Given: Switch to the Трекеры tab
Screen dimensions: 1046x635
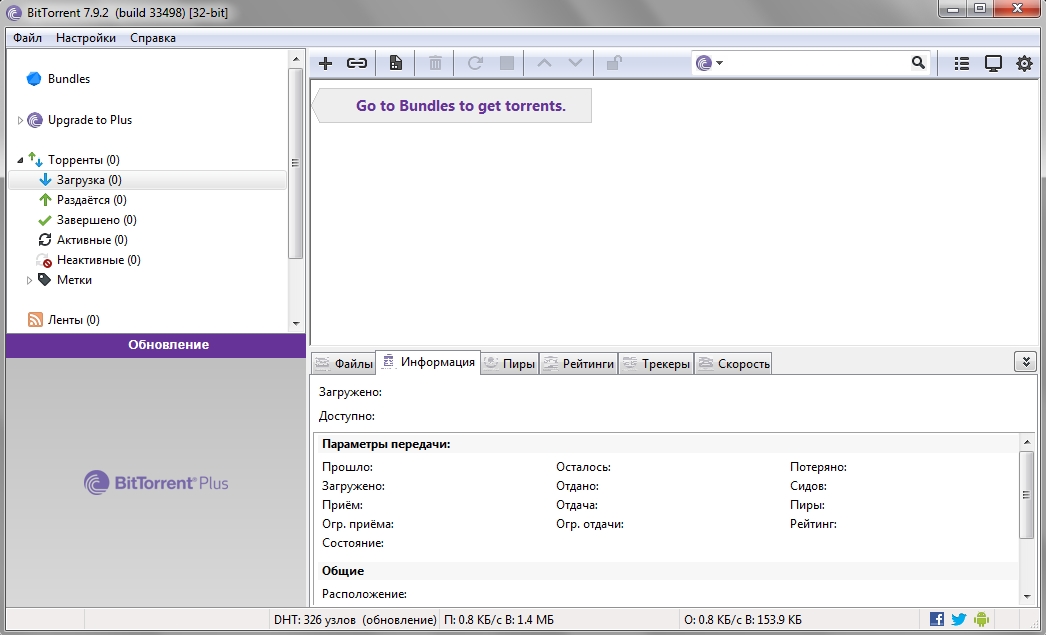Looking at the screenshot, I should tap(656, 364).
